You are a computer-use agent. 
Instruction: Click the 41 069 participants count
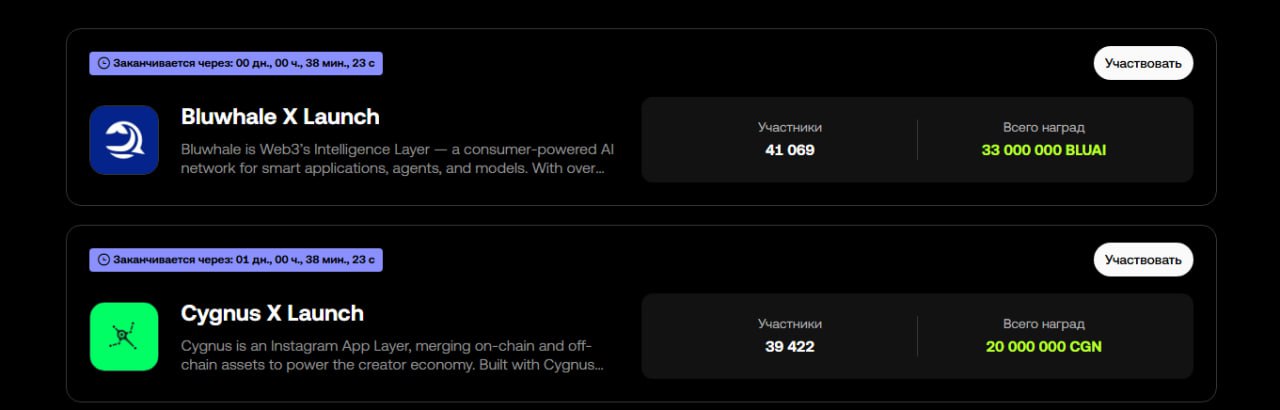point(790,150)
